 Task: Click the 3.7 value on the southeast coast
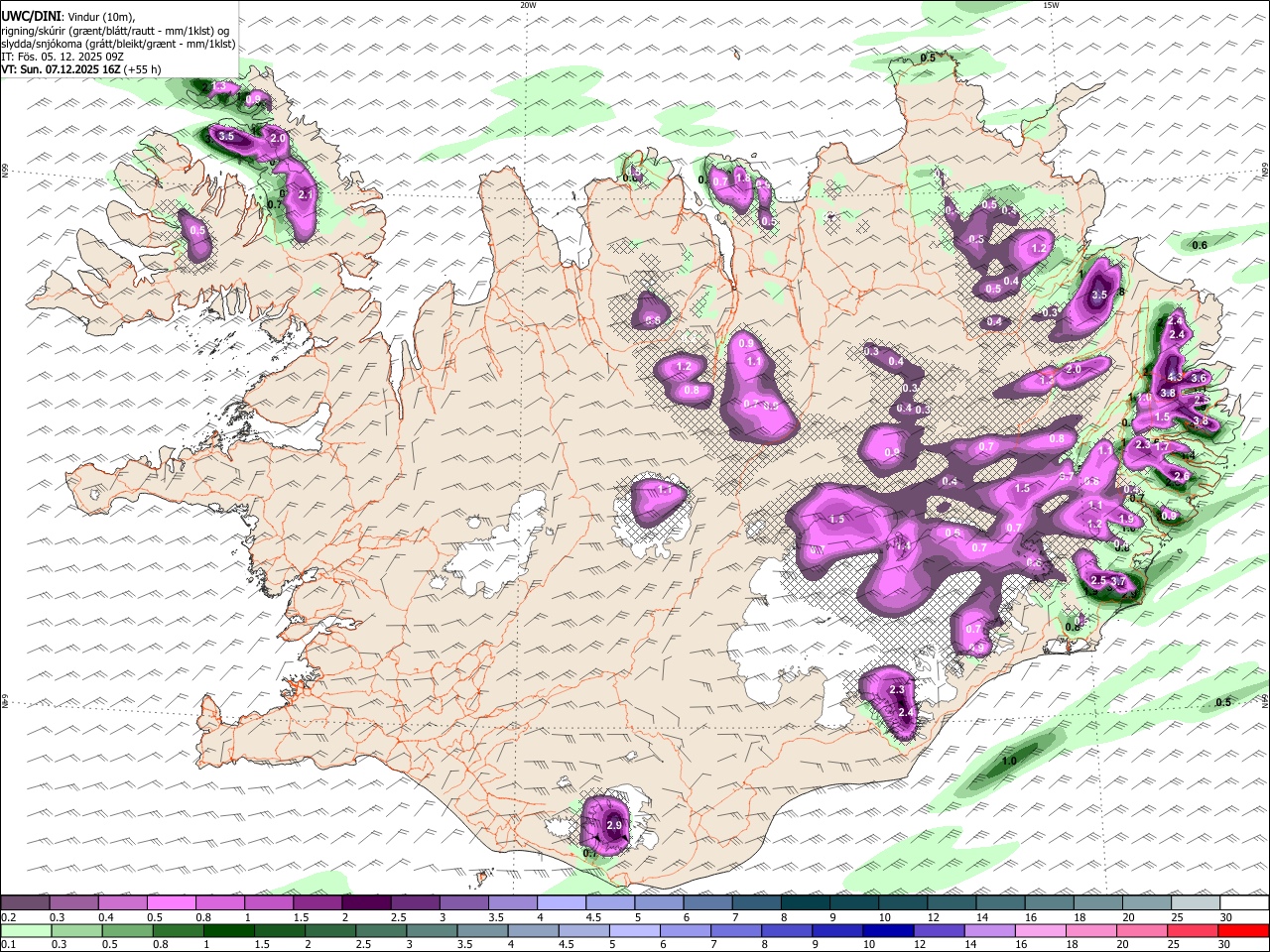[x=1119, y=581]
